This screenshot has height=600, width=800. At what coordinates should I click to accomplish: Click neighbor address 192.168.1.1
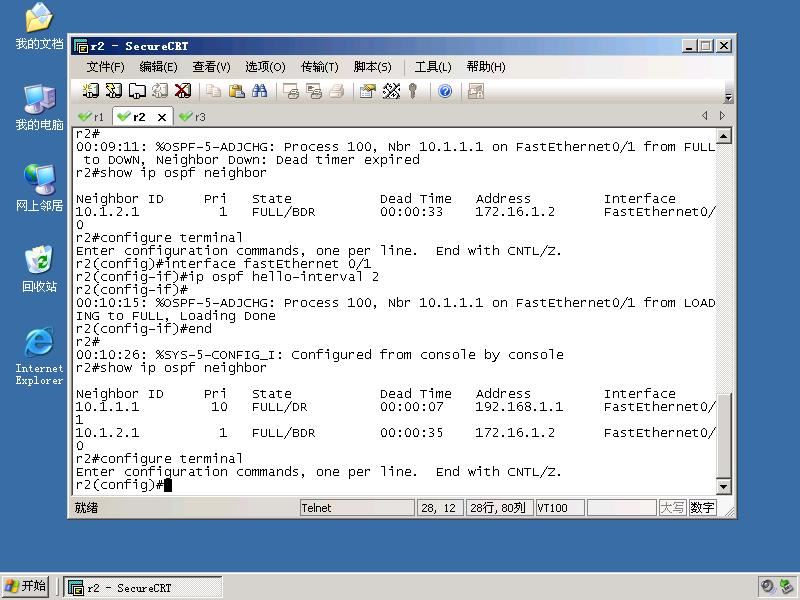(519, 407)
